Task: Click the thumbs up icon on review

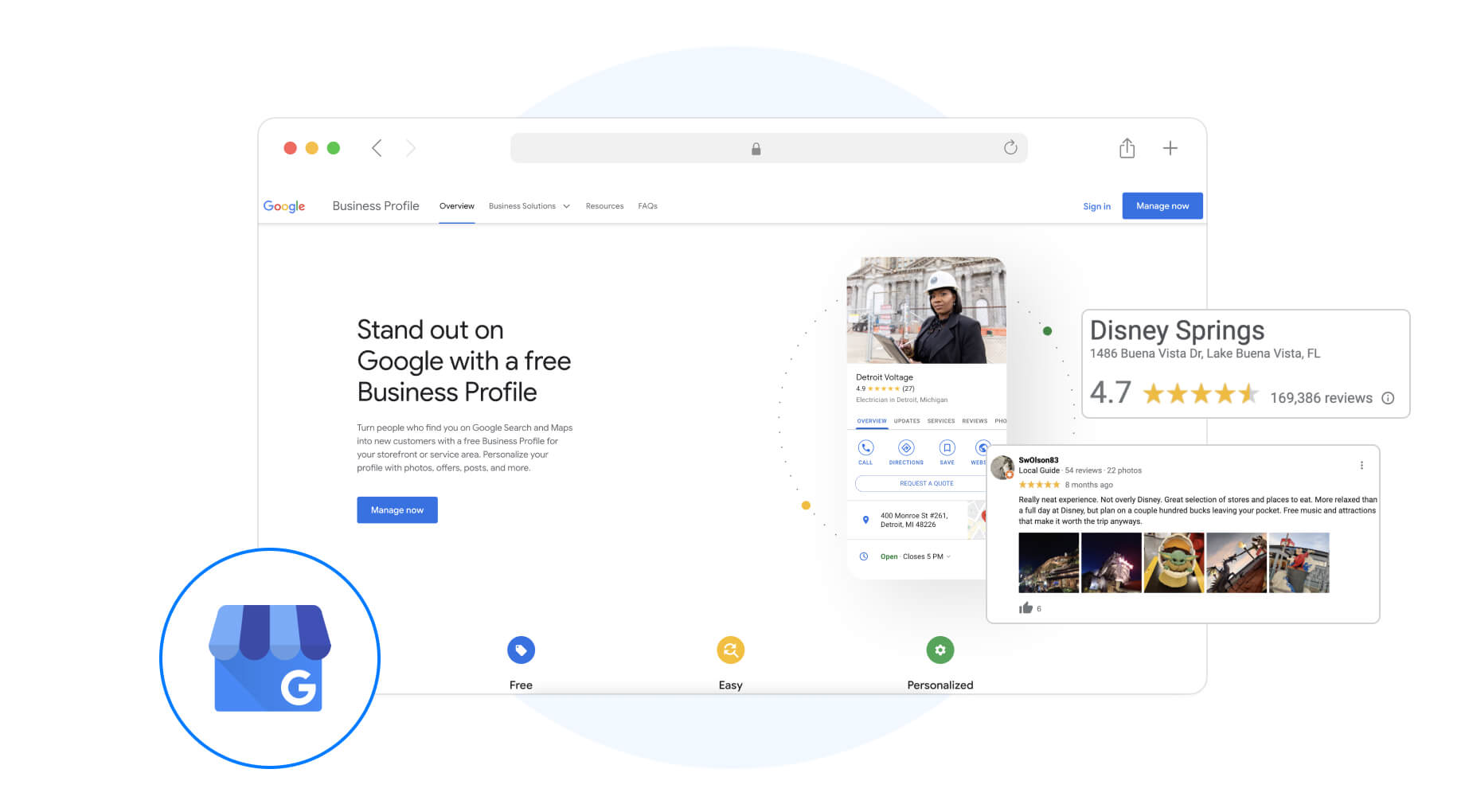Action: click(x=1025, y=608)
